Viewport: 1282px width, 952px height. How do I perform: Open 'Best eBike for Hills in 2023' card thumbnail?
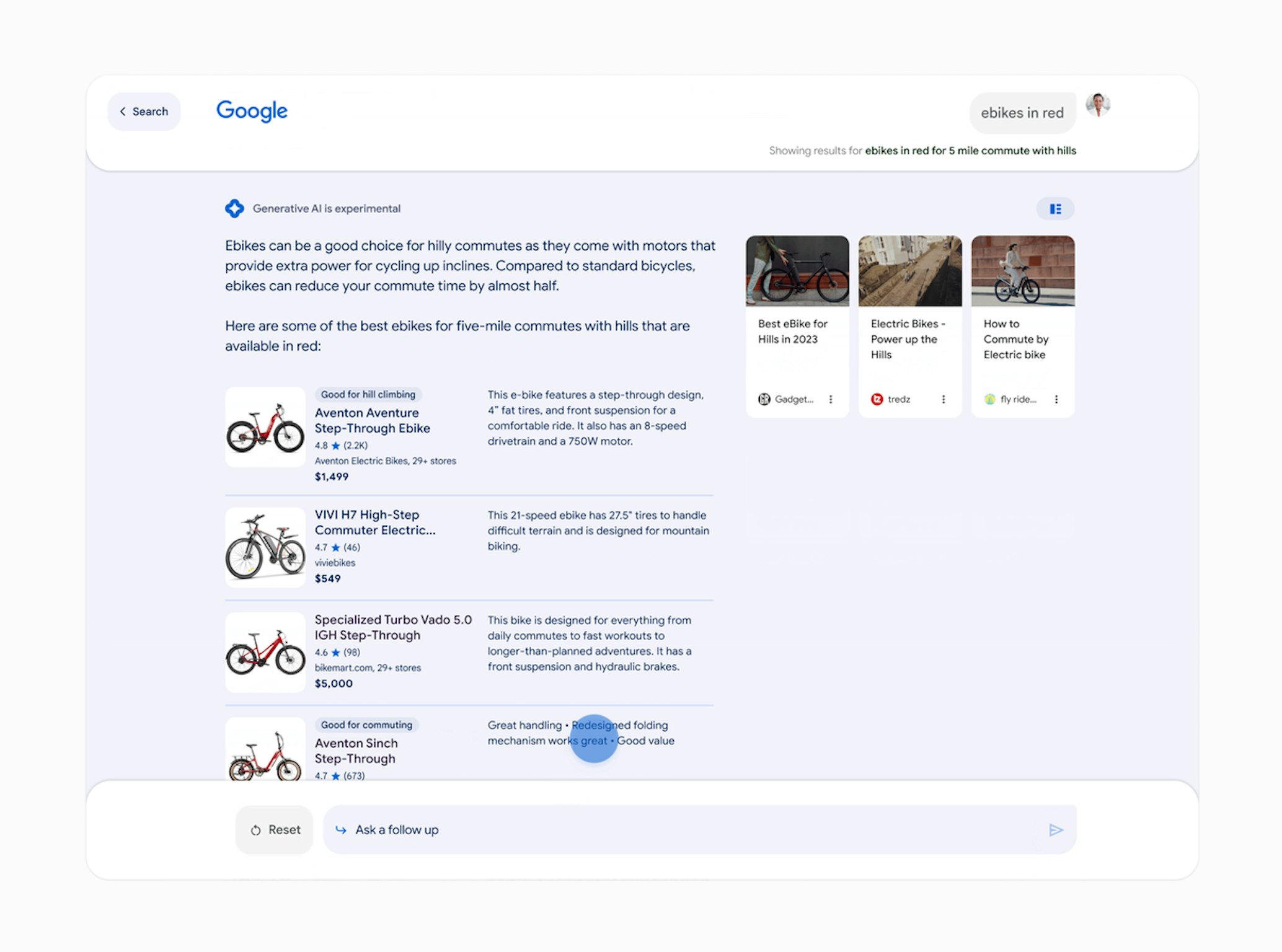point(797,271)
